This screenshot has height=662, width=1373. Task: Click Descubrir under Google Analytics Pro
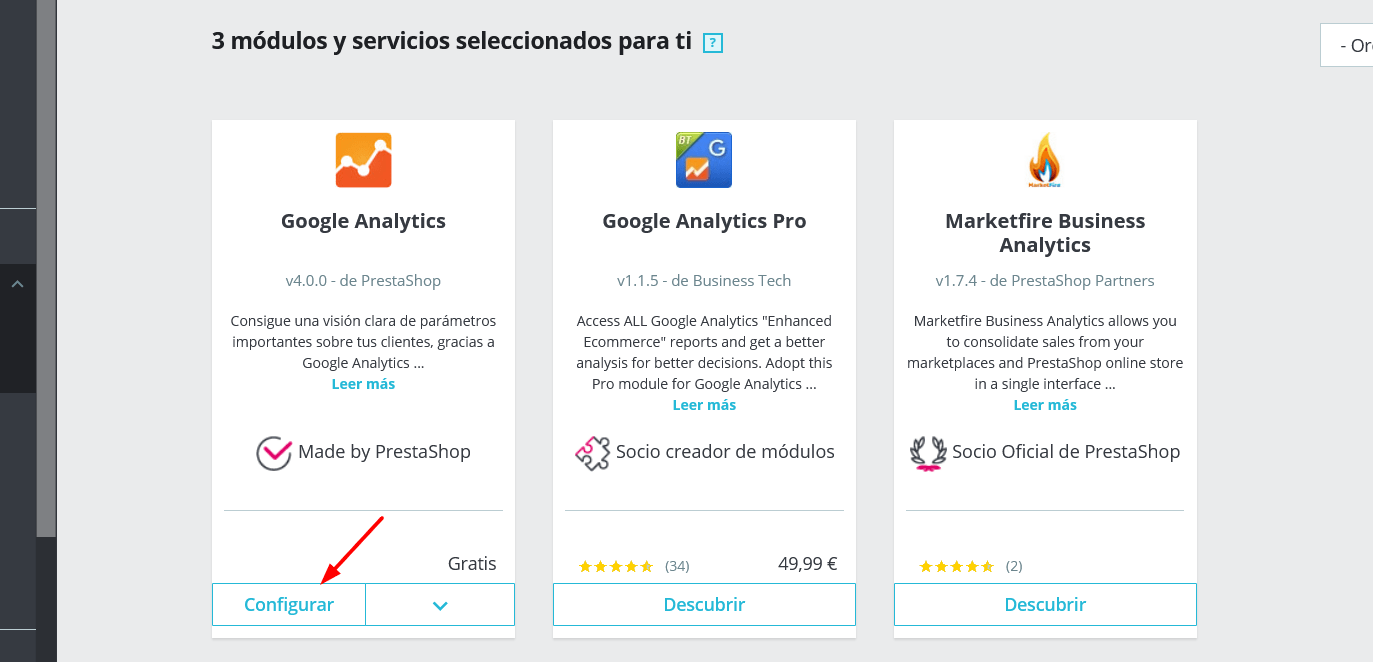click(x=704, y=605)
